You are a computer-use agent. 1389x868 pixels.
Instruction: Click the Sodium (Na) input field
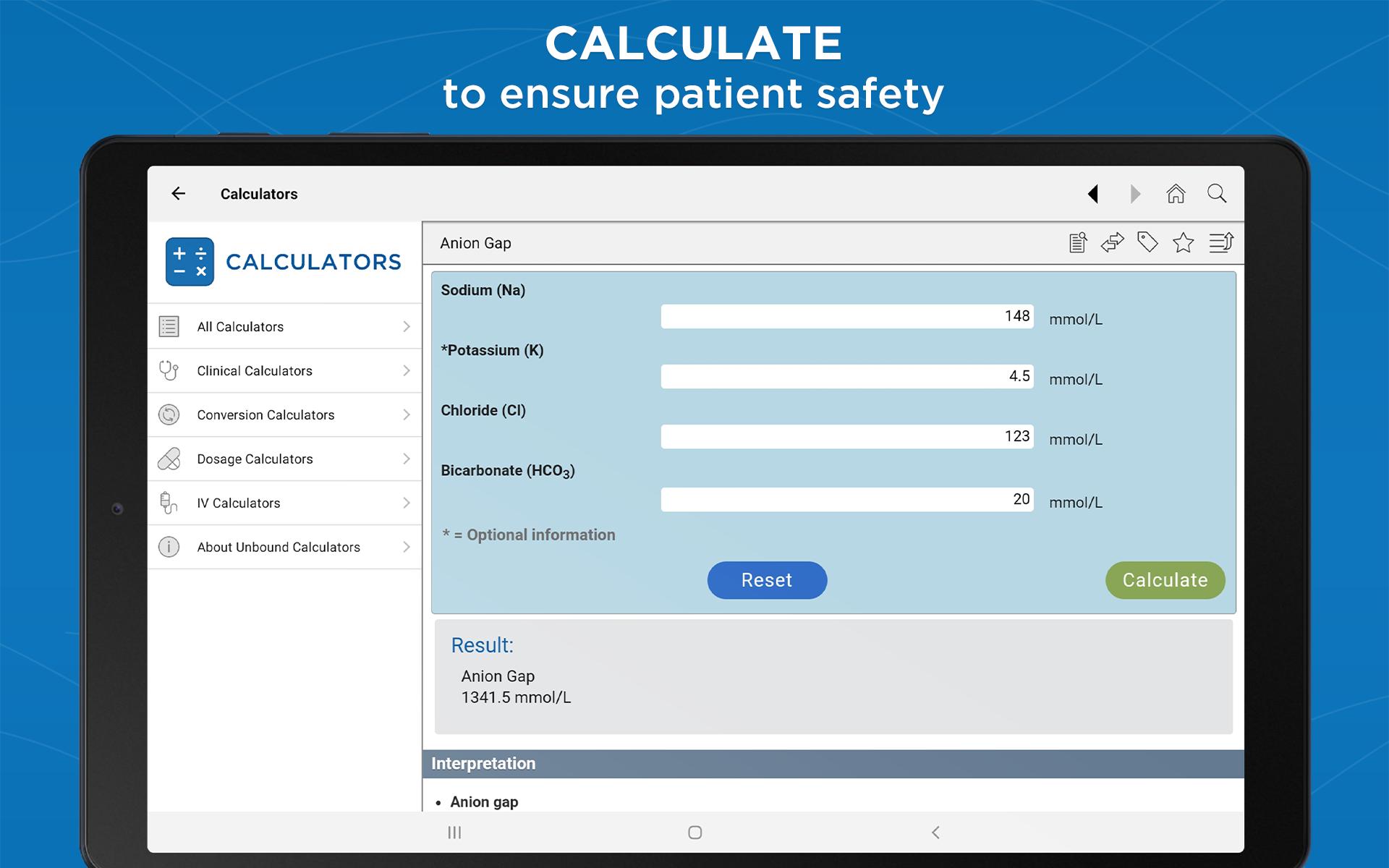[x=847, y=316]
